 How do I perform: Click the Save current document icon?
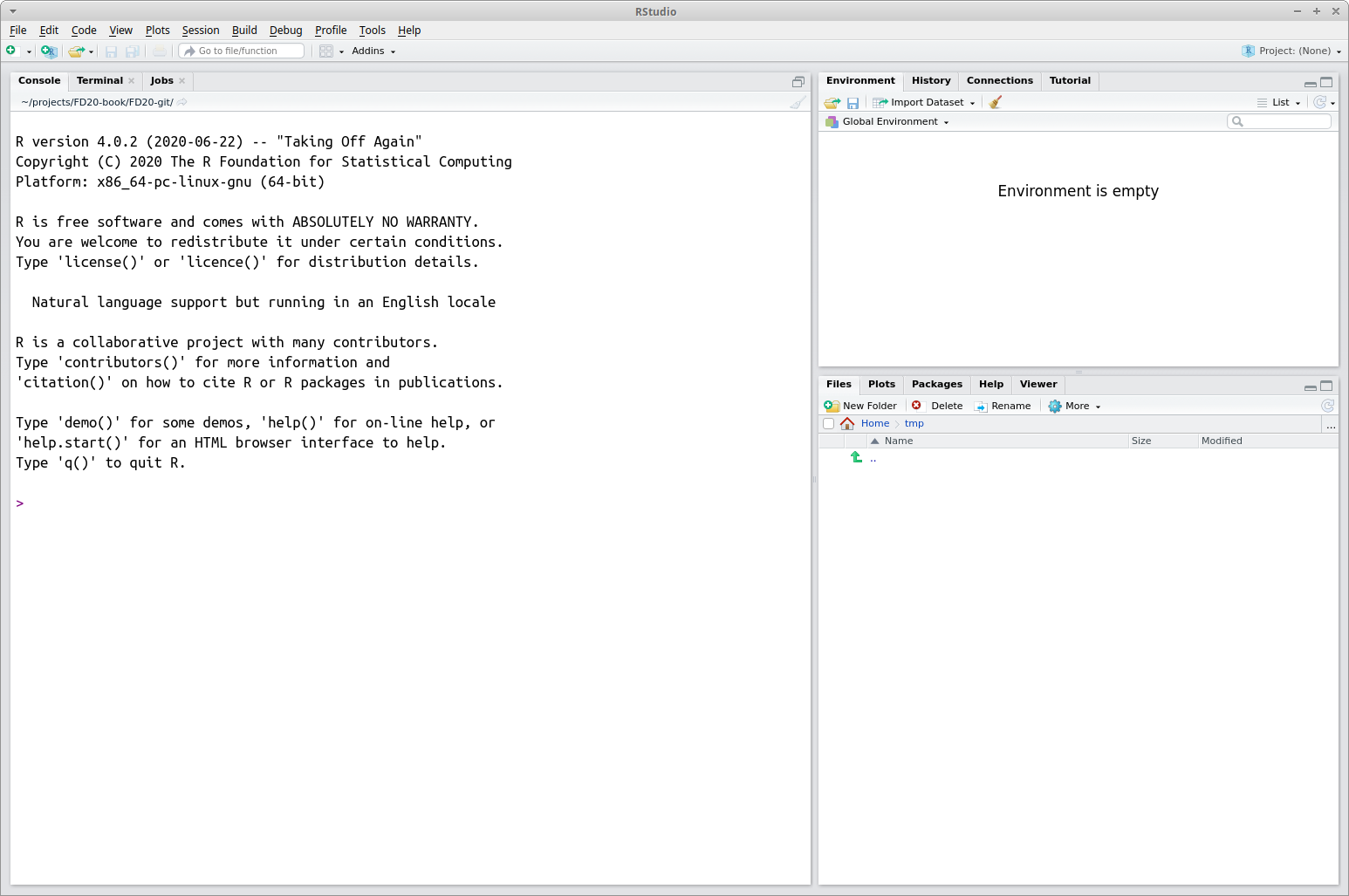coord(111,51)
